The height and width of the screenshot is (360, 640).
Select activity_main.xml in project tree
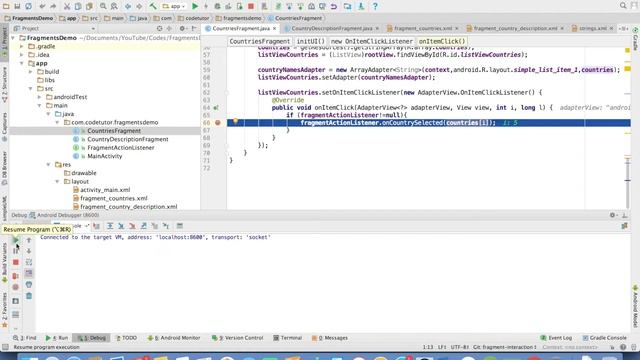pos(105,190)
